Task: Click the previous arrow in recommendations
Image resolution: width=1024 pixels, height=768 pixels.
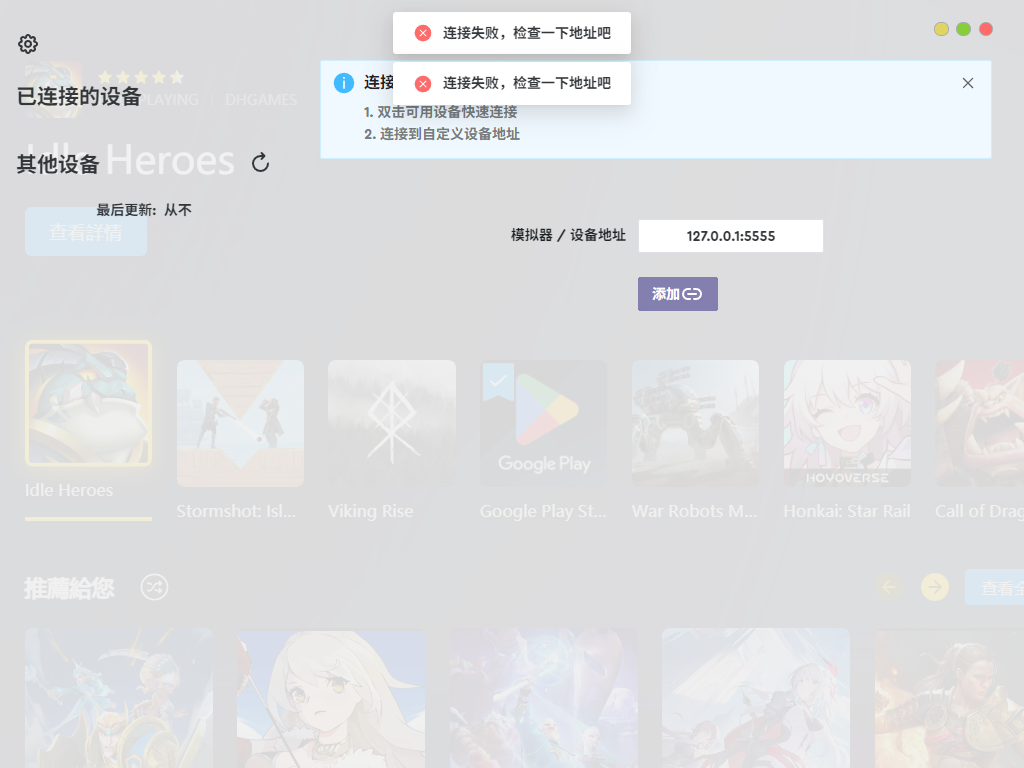Action: pyautogui.click(x=889, y=587)
